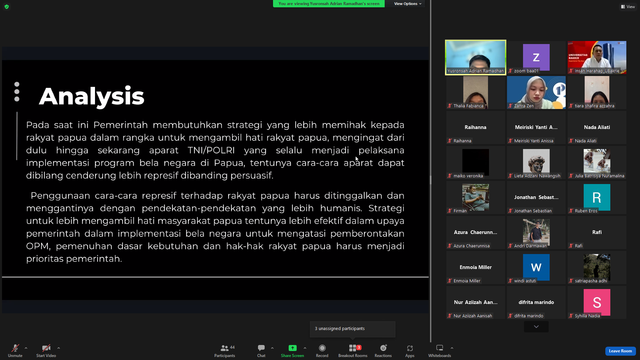Open the Reactions menu

point(383,350)
